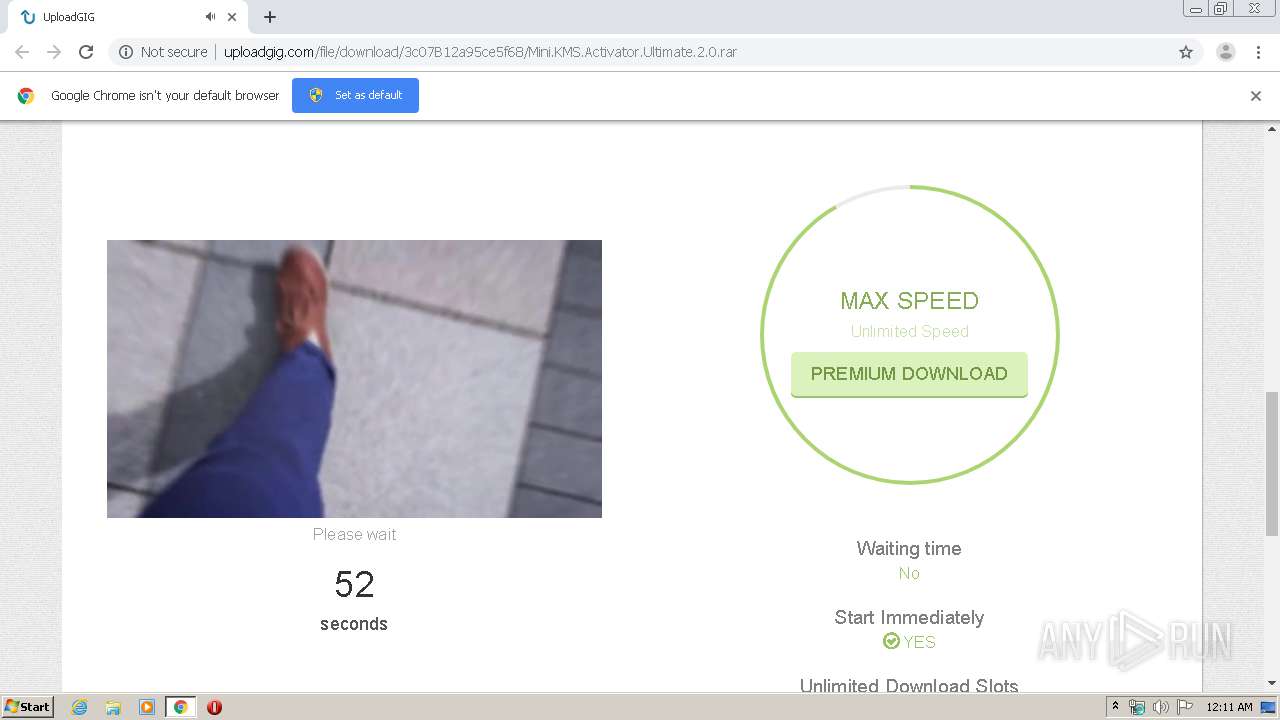Click the taskbar clock 12:11 AM
The height and width of the screenshot is (720, 1280).
point(1229,707)
